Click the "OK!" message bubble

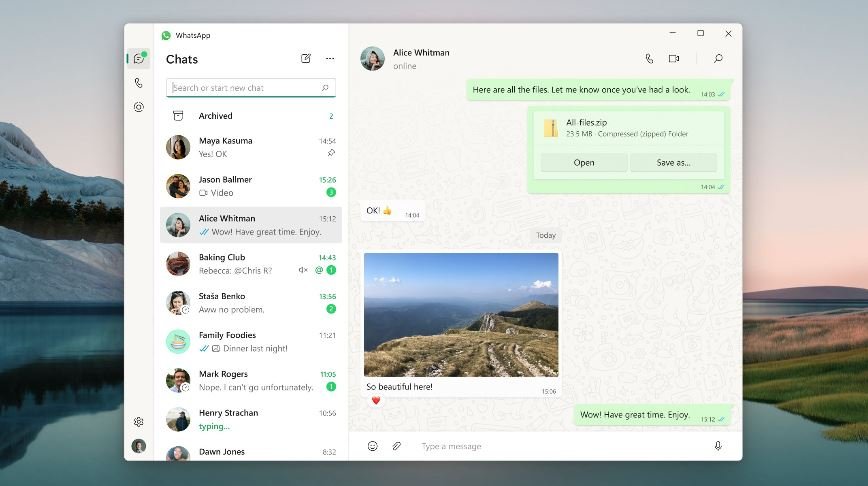pyautogui.click(x=392, y=211)
